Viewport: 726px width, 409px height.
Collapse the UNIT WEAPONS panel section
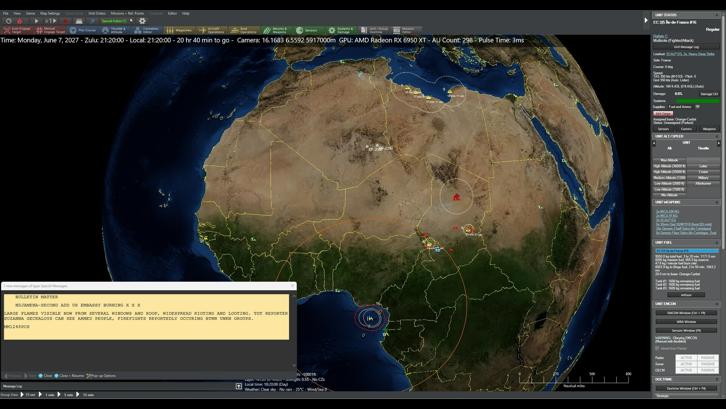point(717,202)
